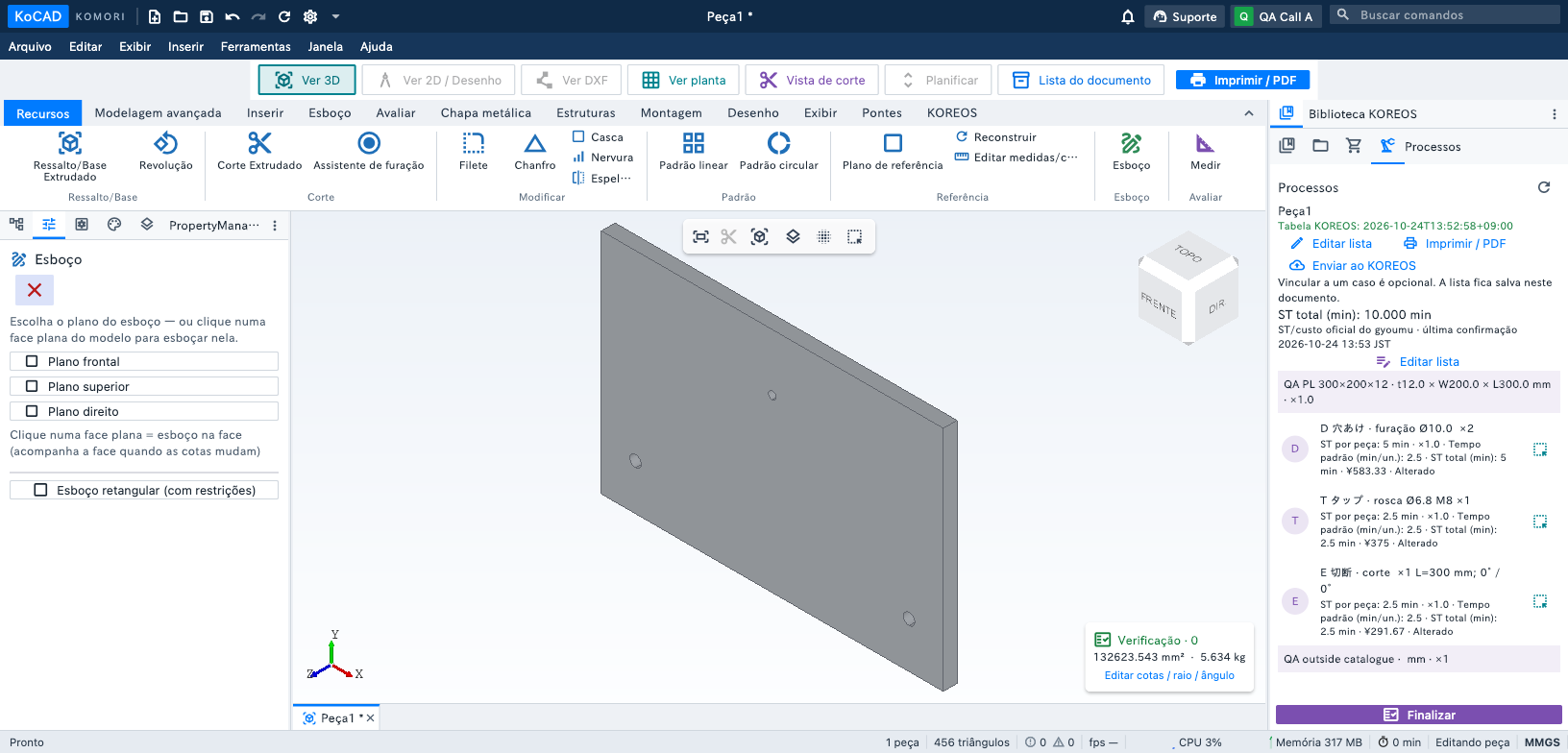Click the appearance palette tab icon
The width and height of the screenshot is (1568, 753).
pyautogui.click(x=114, y=225)
